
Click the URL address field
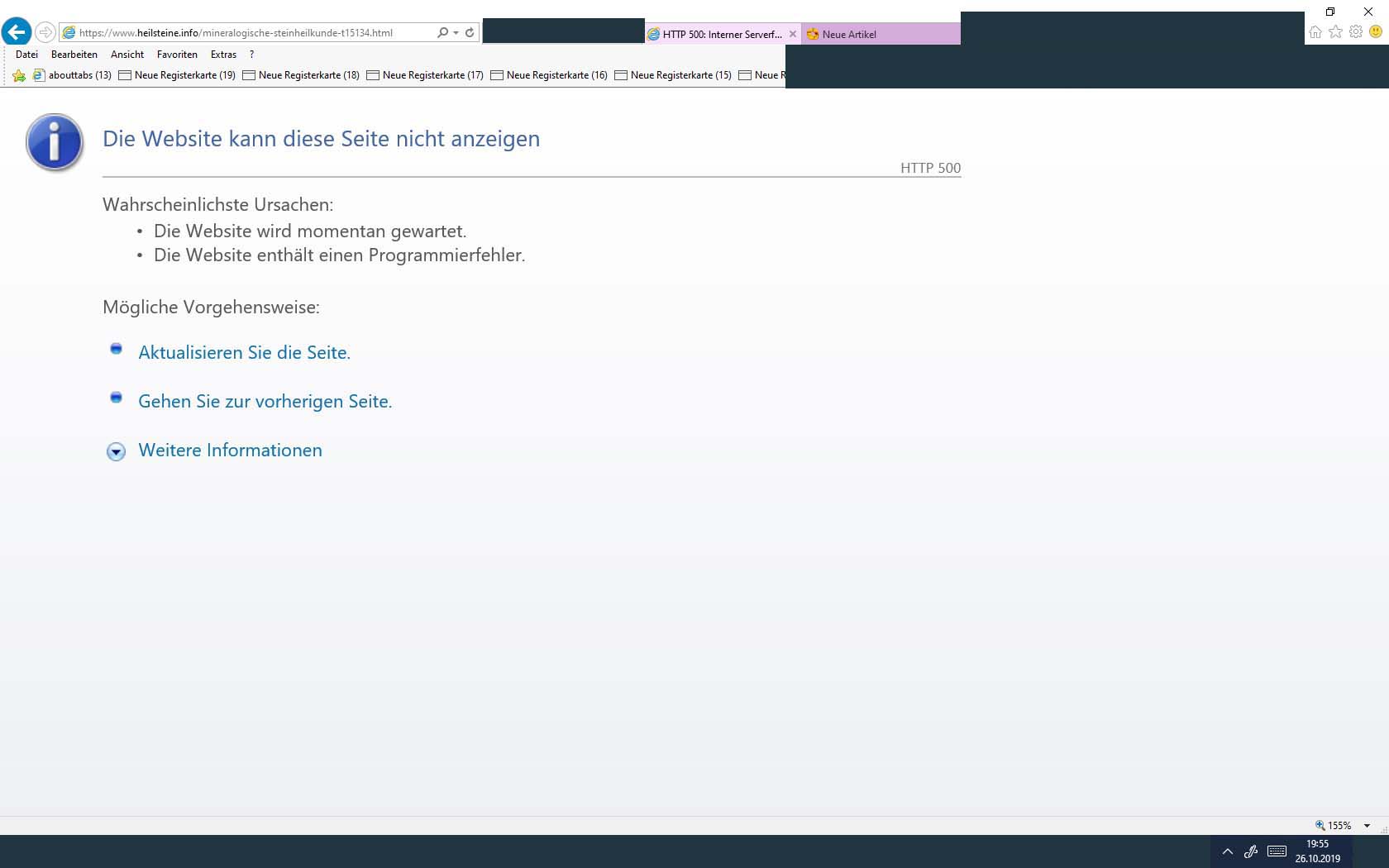click(x=248, y=33)
